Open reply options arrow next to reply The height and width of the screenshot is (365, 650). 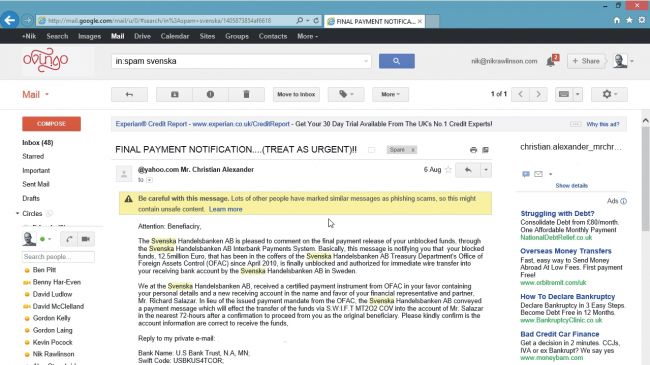click(486, 170)
